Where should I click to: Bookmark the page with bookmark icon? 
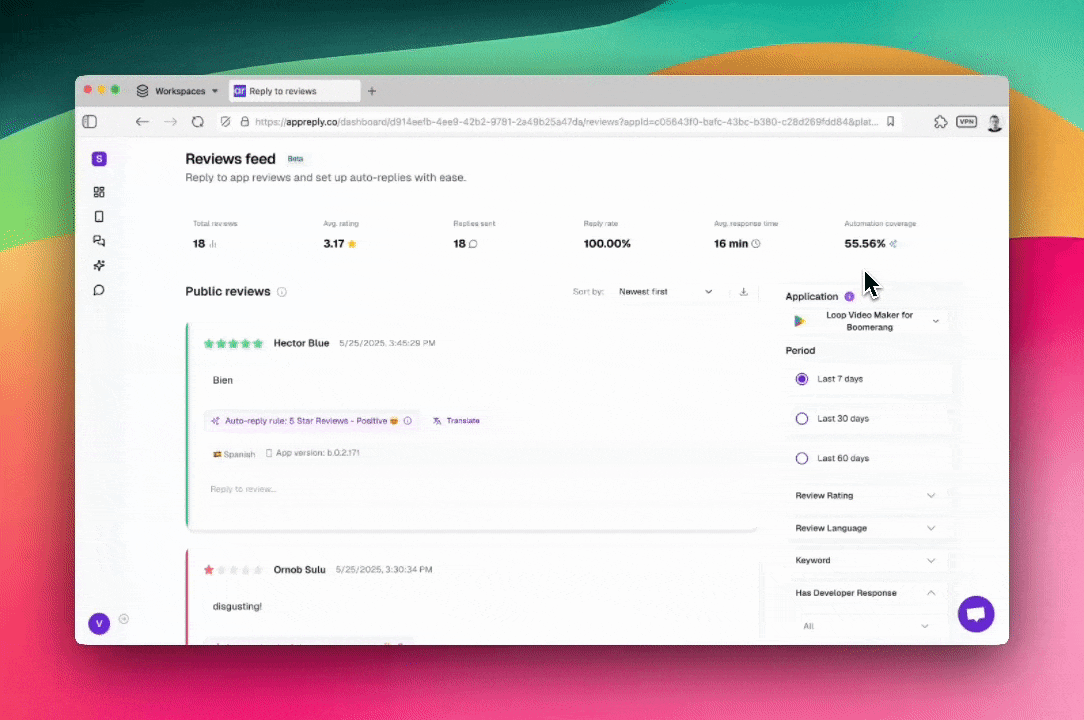coord(890,122)
